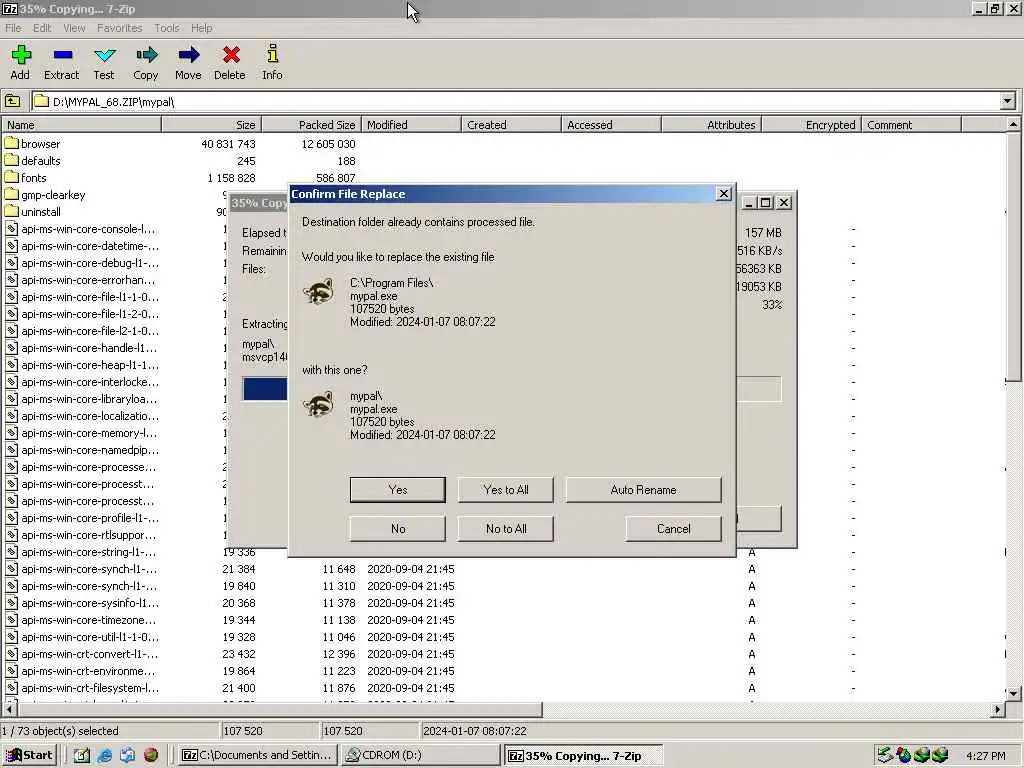Click the Extract toolbar icon
This screenshot has height=768, width=1024.
(x=62, y=56)
